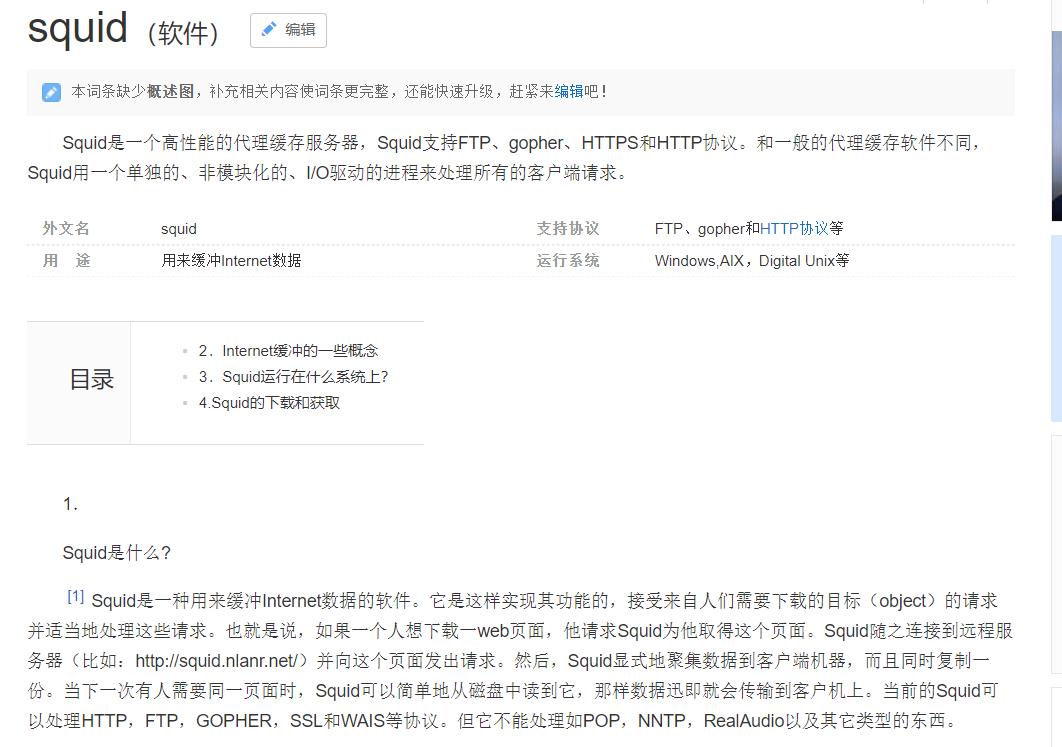Click the Squid是什么？ section heading
The height and width of the screenshot is (747, 1062).
tap(117, 552)
